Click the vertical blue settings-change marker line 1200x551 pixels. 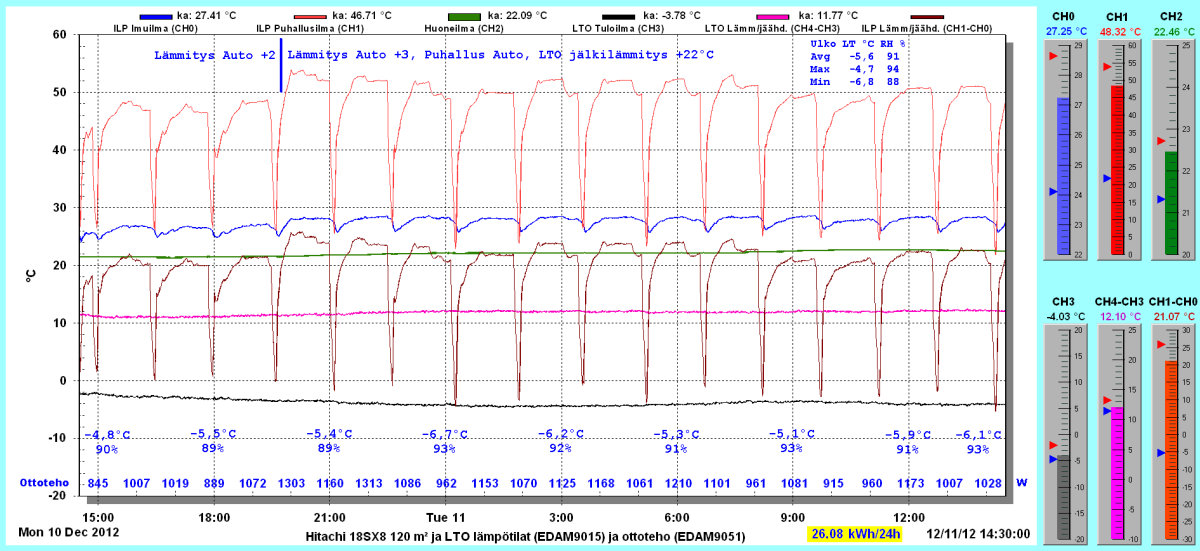point(281,66)
